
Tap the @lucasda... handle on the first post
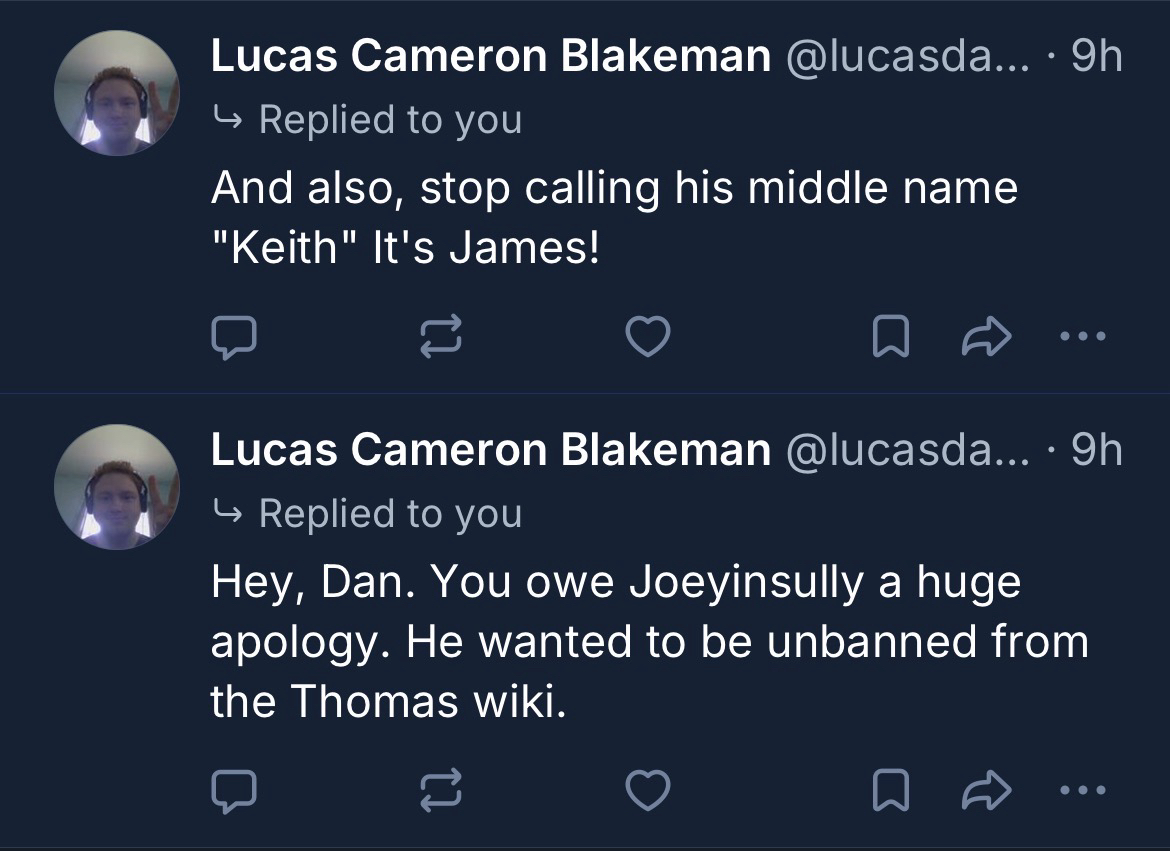click(908, 57)
